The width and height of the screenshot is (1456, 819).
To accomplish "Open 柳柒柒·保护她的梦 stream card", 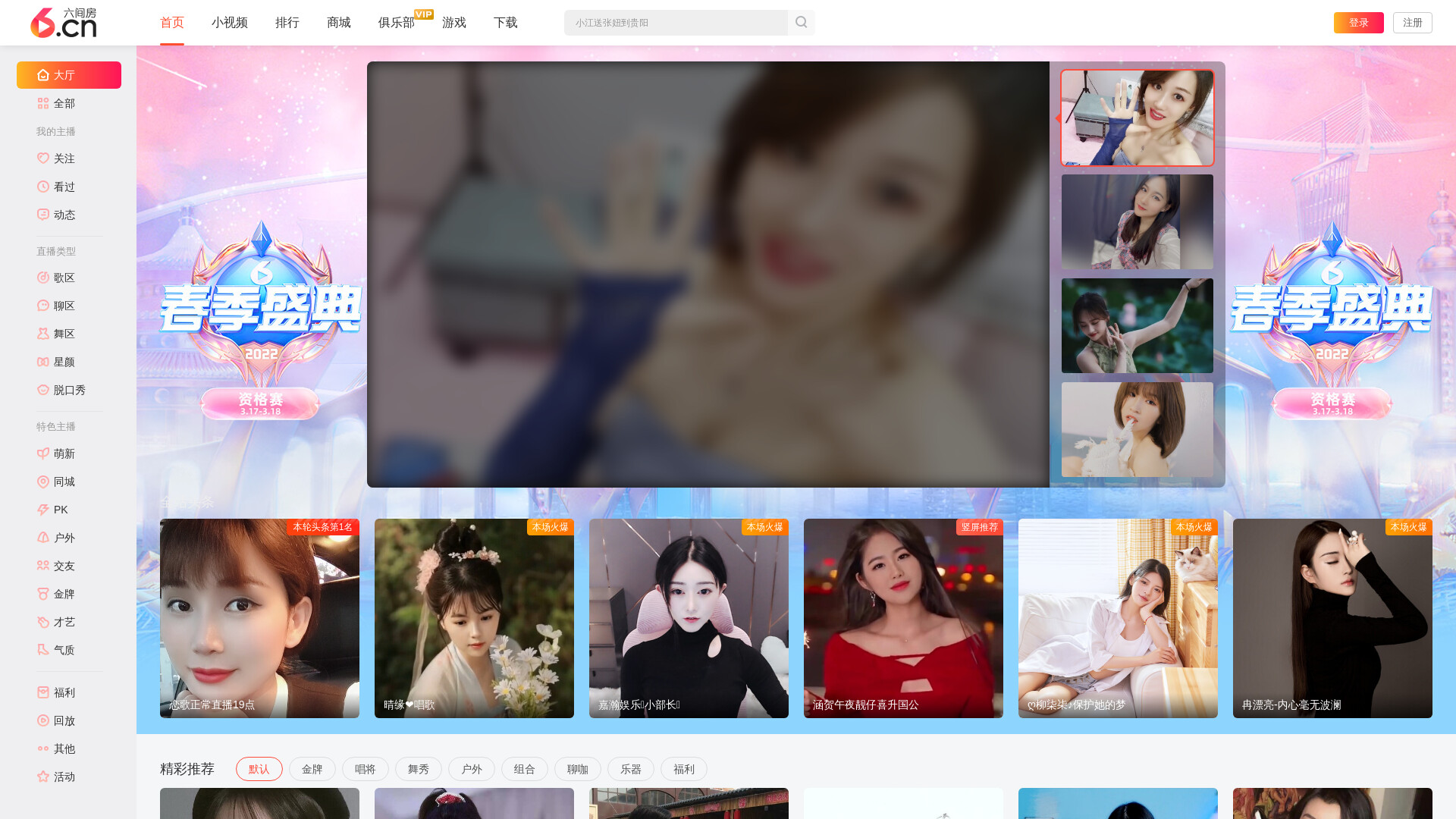I will tap(1118, 618).
